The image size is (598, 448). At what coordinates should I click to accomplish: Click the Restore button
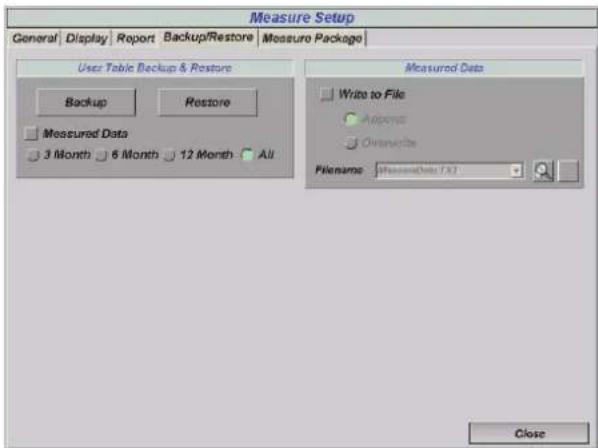point(207,102)
